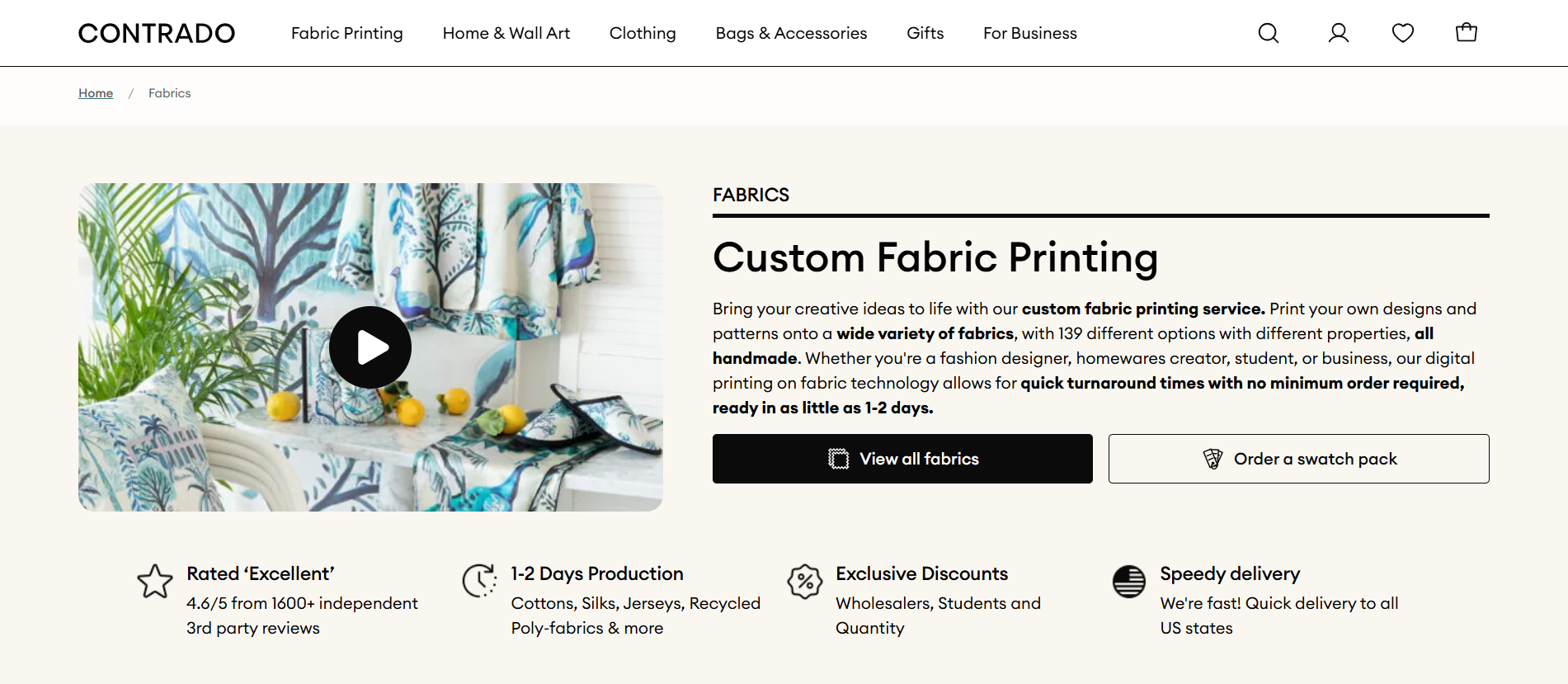Click the star icon beside Rated 'Excellent'
This screenshot has height=684, width=1568.
[x=155, y=582]
